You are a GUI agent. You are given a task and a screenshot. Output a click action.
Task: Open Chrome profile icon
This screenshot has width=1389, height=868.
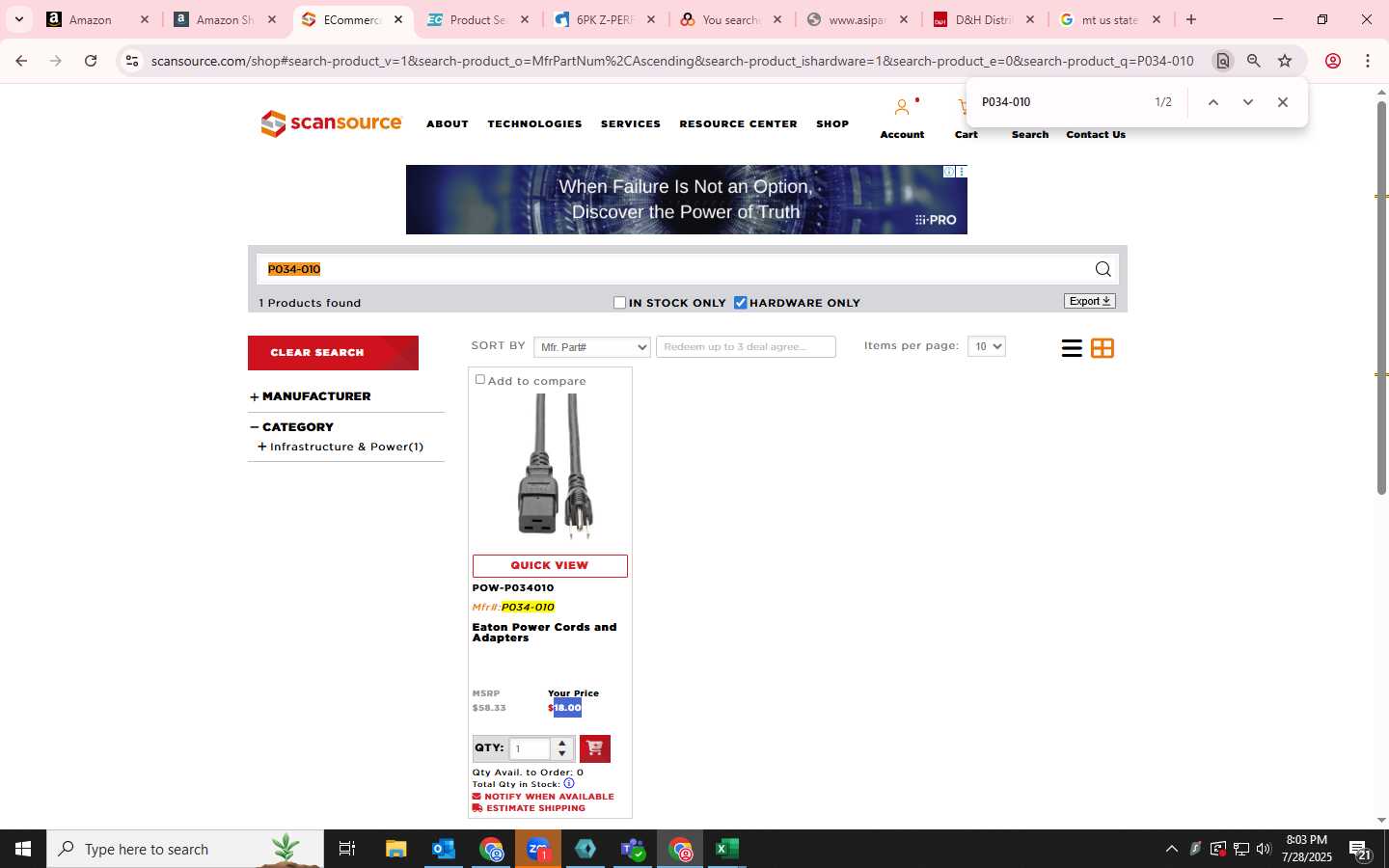pyautogui.click(x=1333, y=61)
